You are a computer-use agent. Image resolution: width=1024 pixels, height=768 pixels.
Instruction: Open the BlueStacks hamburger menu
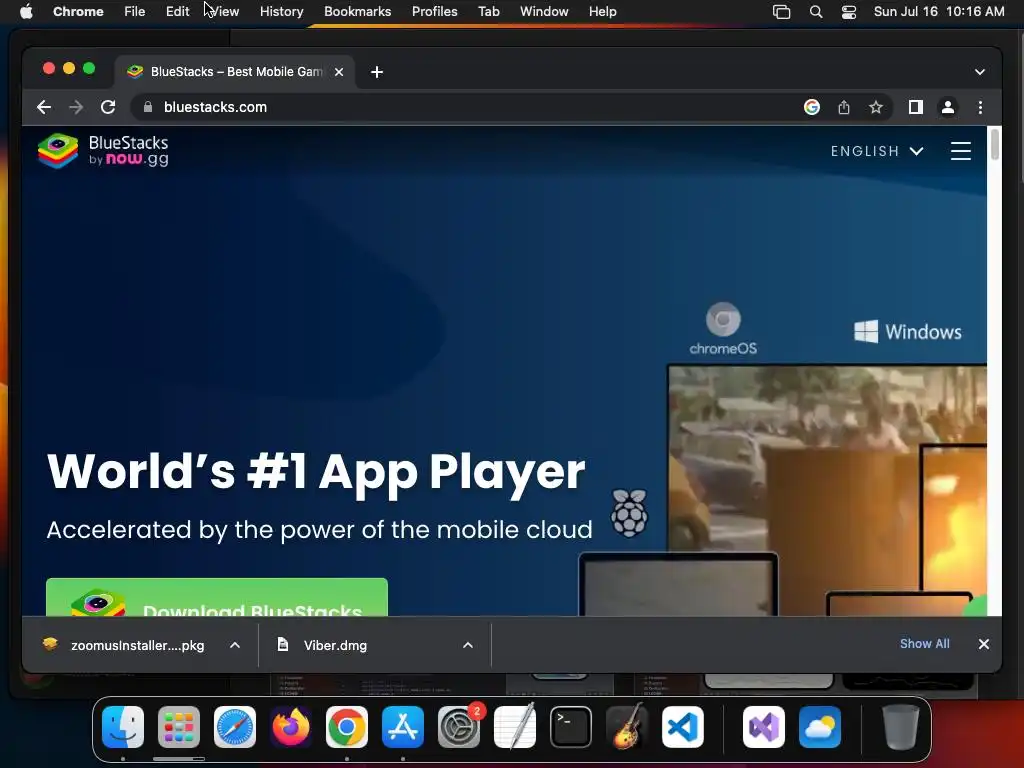coord(961,151)
